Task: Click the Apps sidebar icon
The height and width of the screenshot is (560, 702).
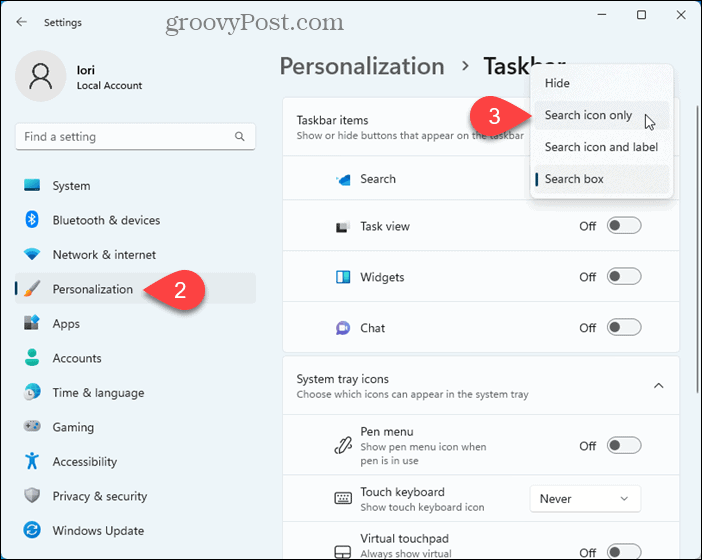Action: pos(32,324)
